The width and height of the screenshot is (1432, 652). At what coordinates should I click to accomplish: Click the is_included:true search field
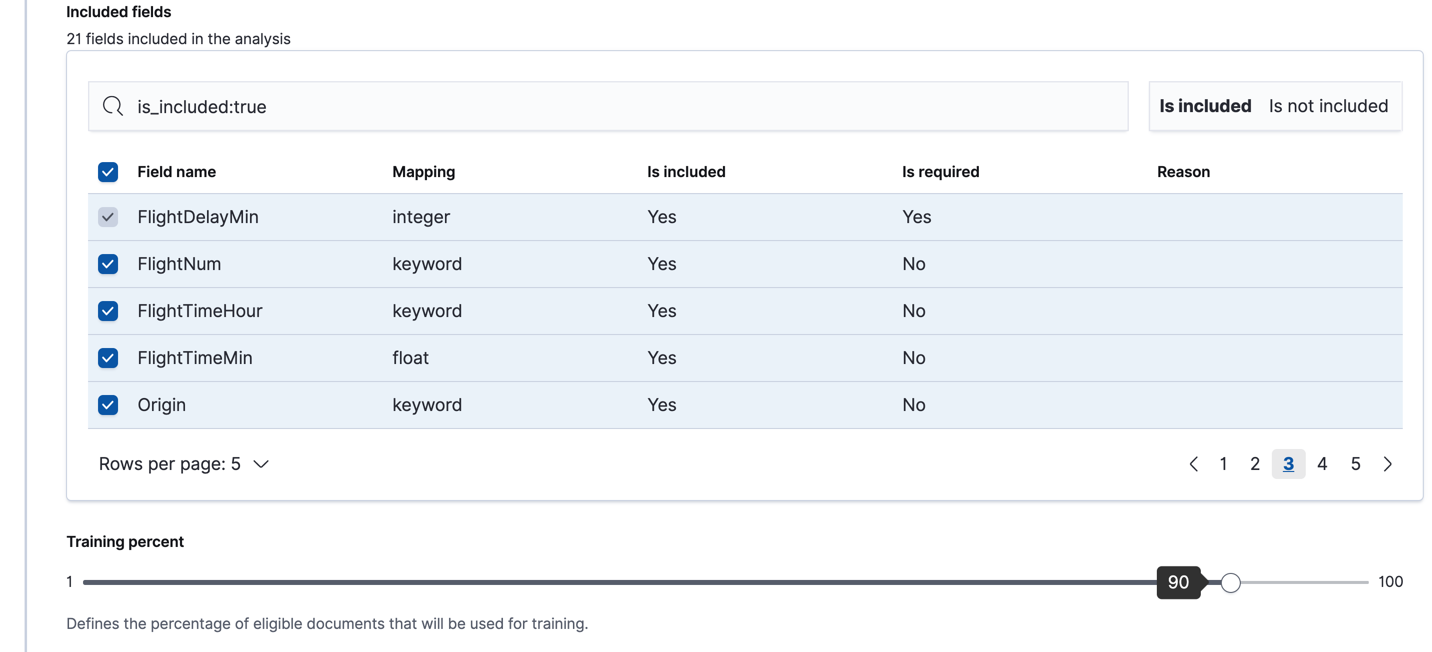click(620, 106)
